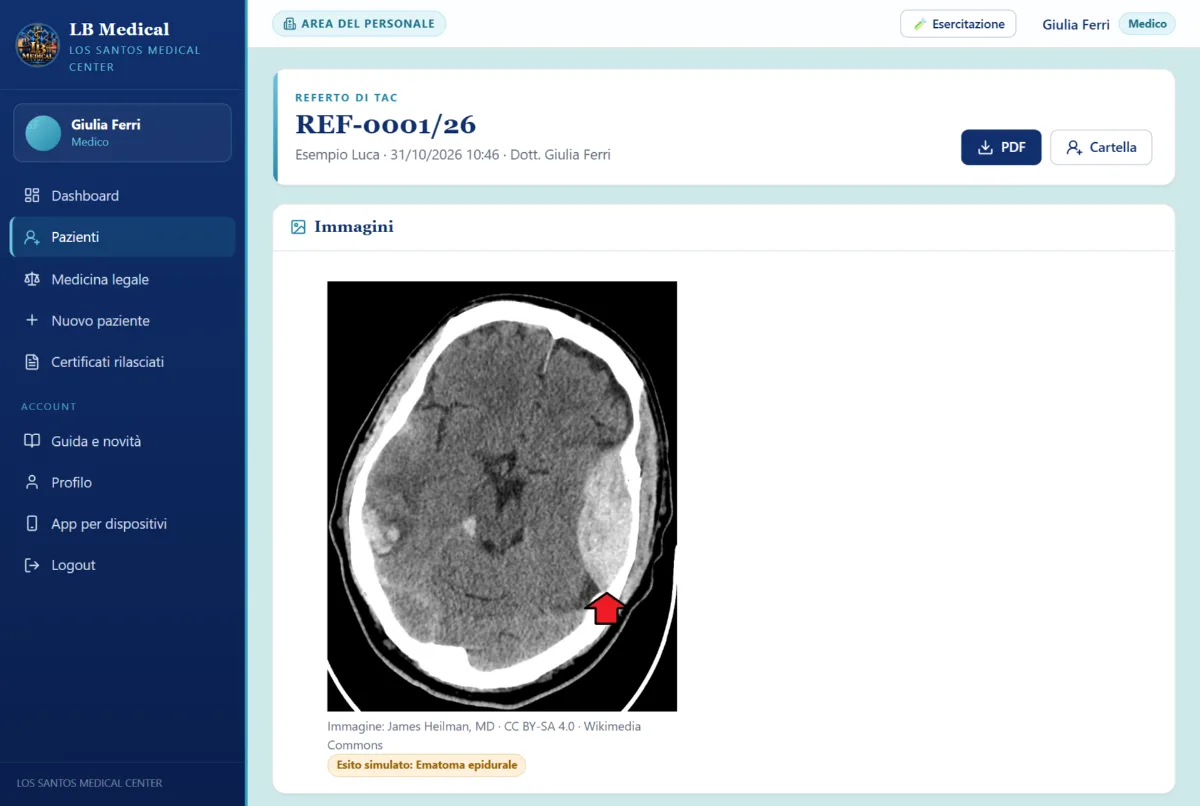Click the pencil icon on Esercitazione

[920, 24]
